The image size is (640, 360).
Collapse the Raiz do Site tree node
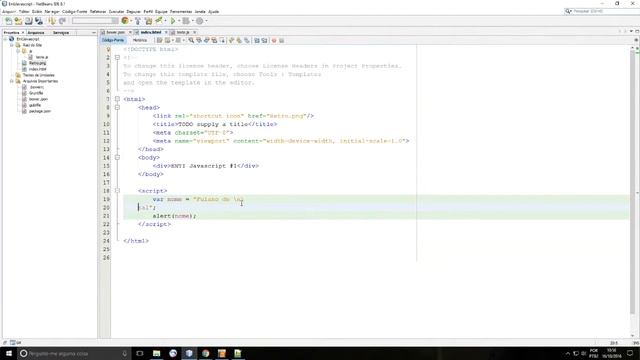point(12,45)
